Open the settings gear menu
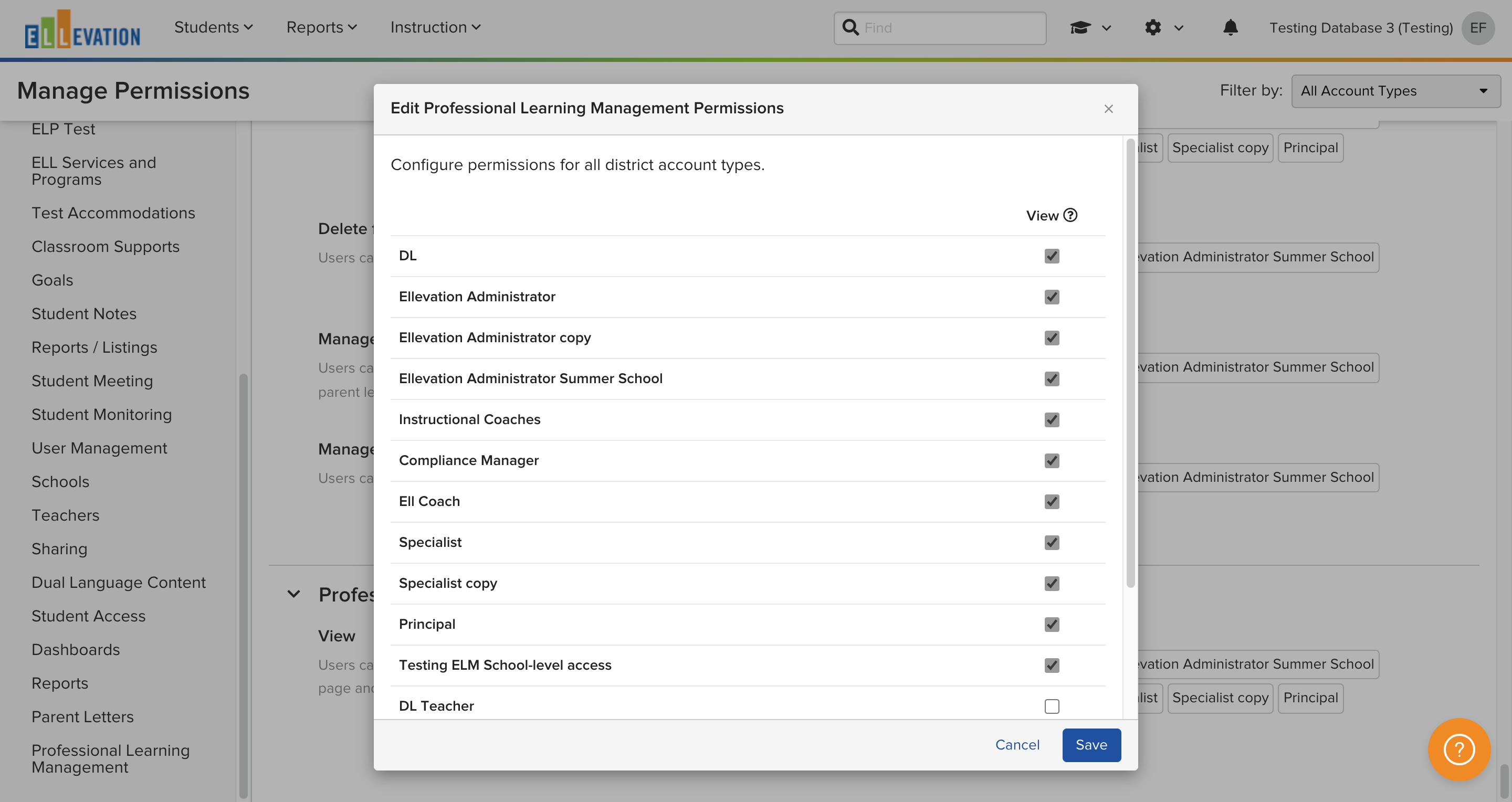This screenshot has width=1512, height=802. pyautogui.click(x=1153, y=28)
